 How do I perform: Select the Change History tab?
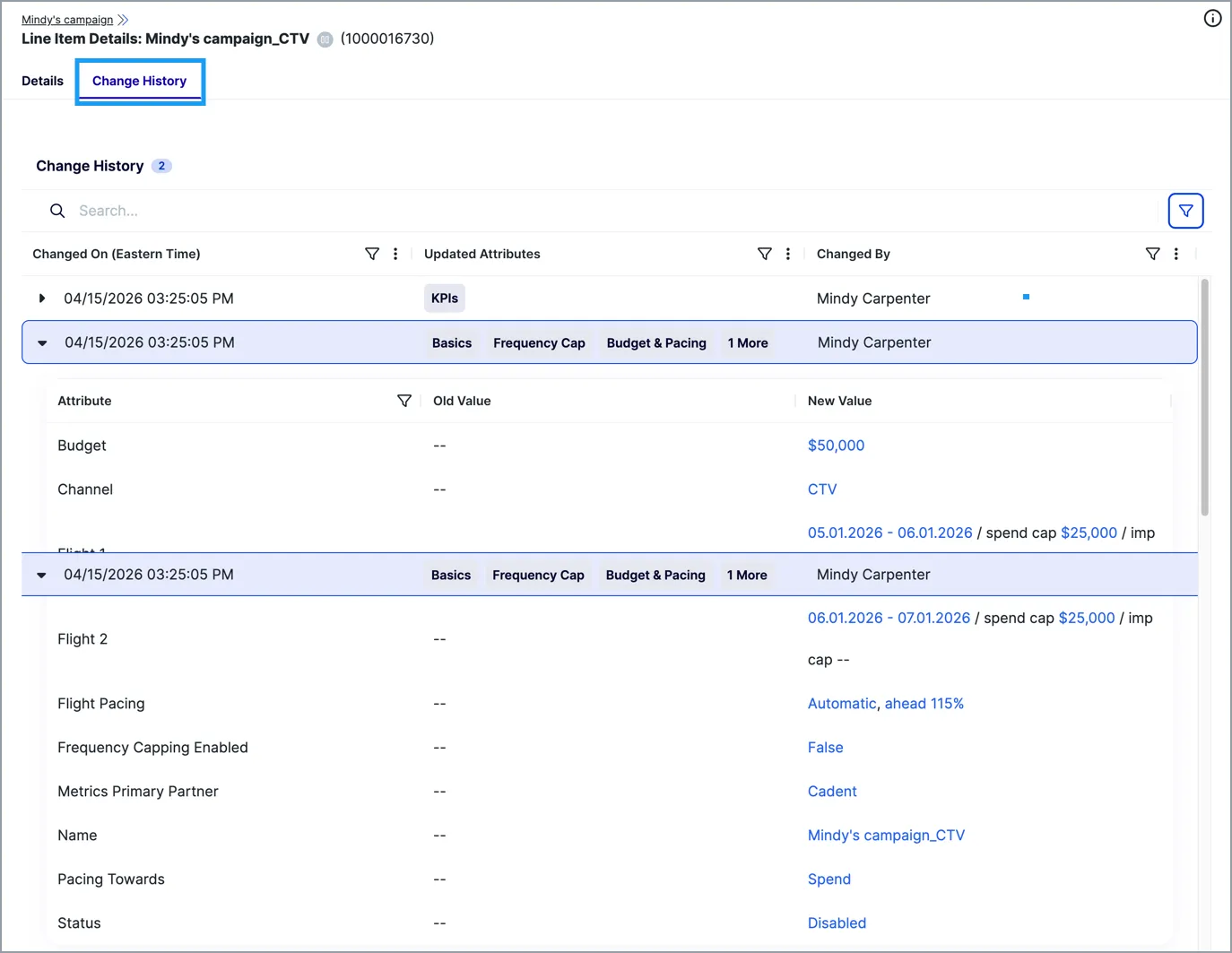click(x=140, y=81)
